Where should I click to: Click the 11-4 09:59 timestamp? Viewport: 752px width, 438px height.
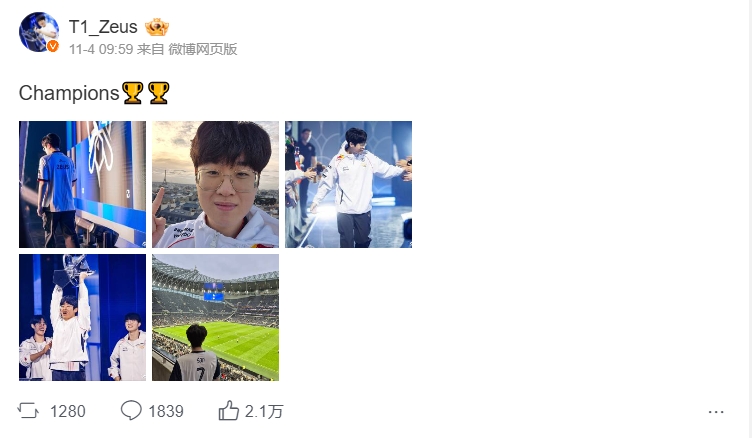(101, 49)
